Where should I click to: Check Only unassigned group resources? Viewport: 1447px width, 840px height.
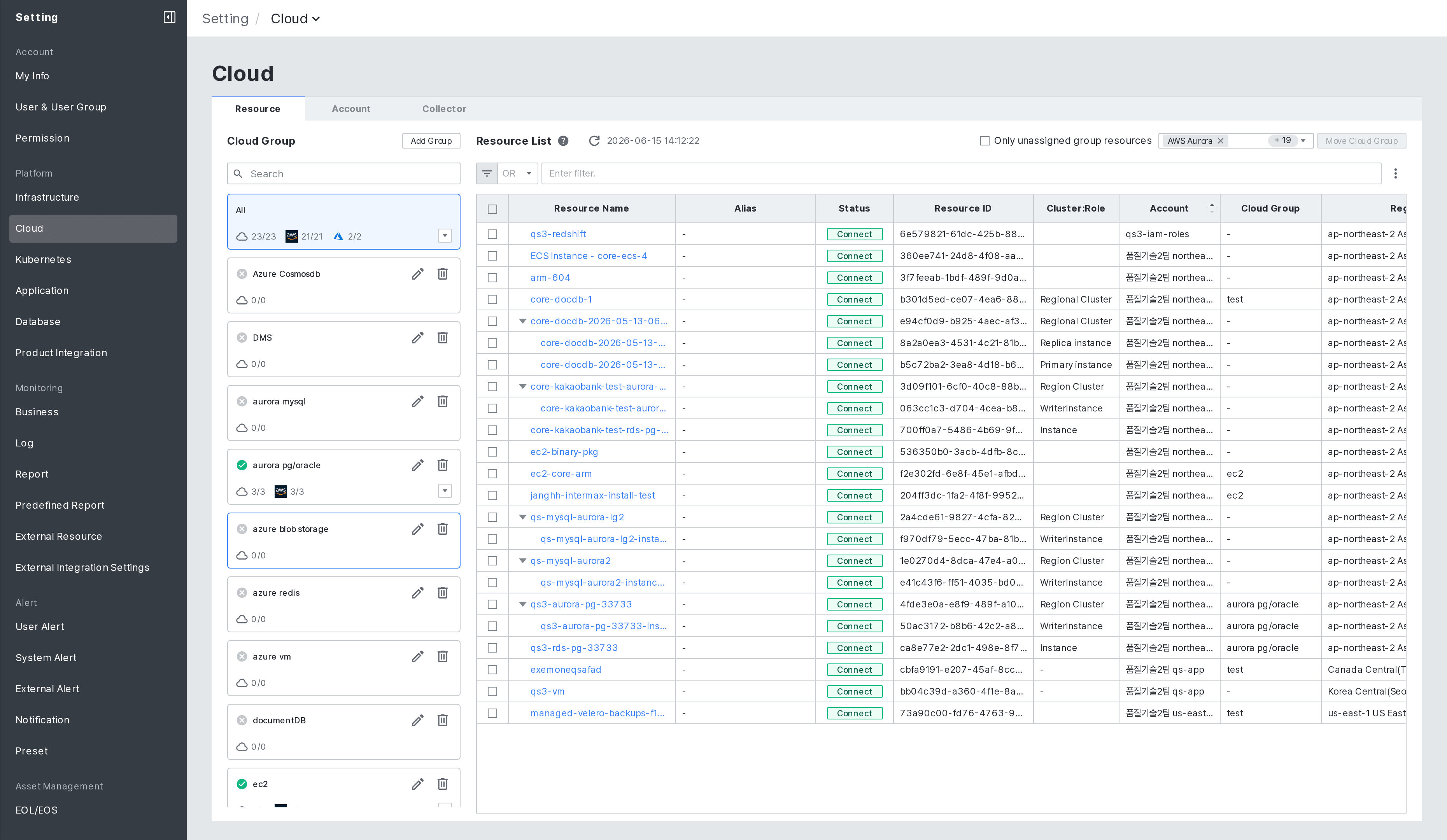(985, 141)
